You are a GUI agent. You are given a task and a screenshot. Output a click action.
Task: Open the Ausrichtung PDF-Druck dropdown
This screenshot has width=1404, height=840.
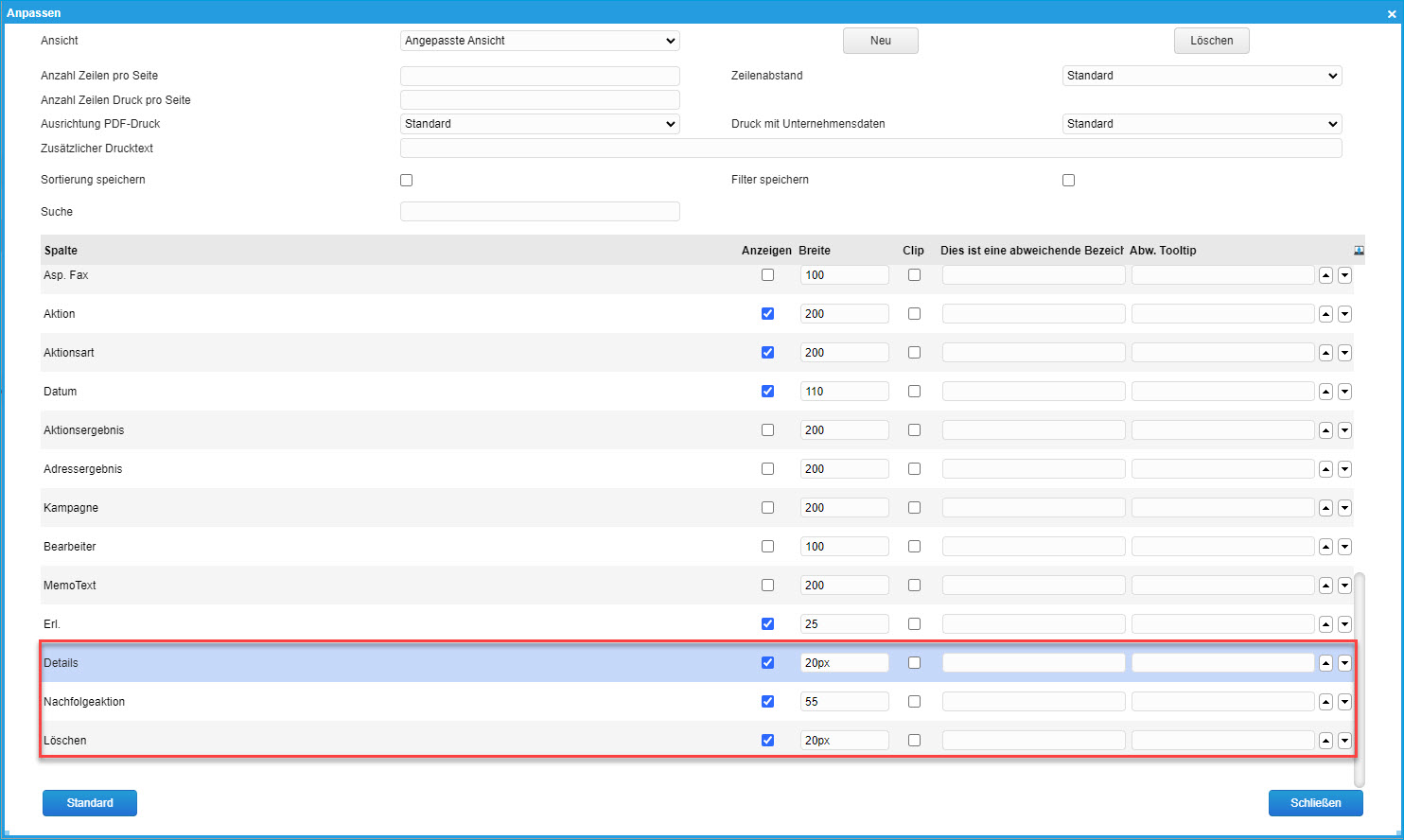540,124
